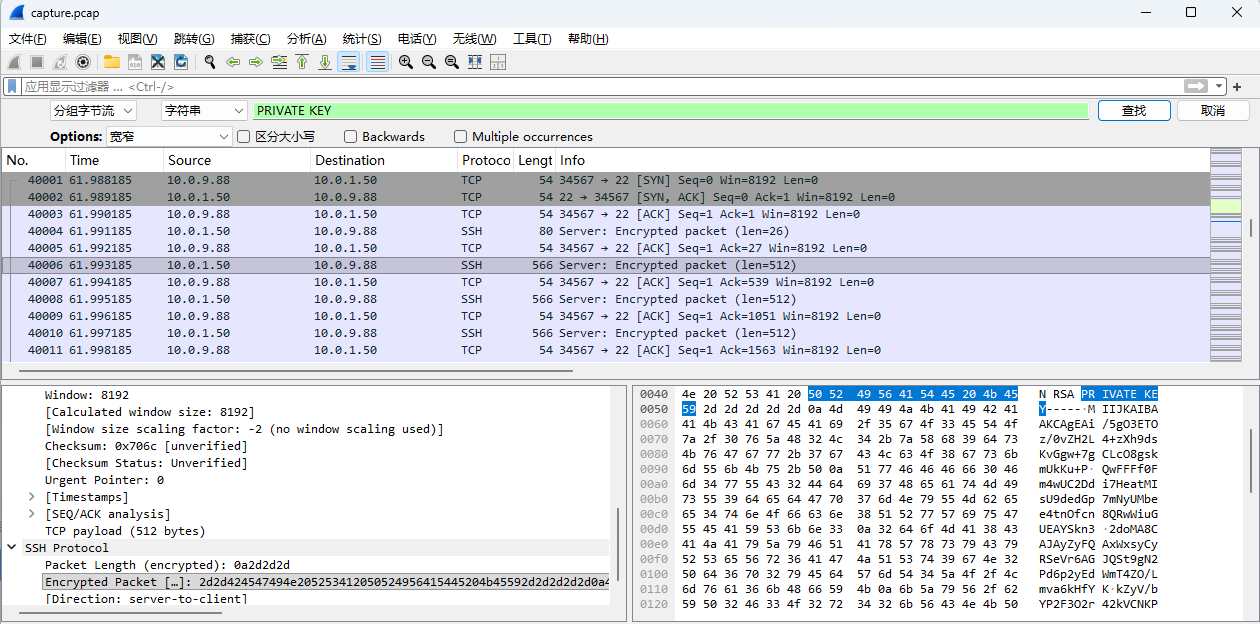Image resolution: width=1260 pixels, height=624 pixels.
Task: Click the 取消 button
Action: (1212, 111)
